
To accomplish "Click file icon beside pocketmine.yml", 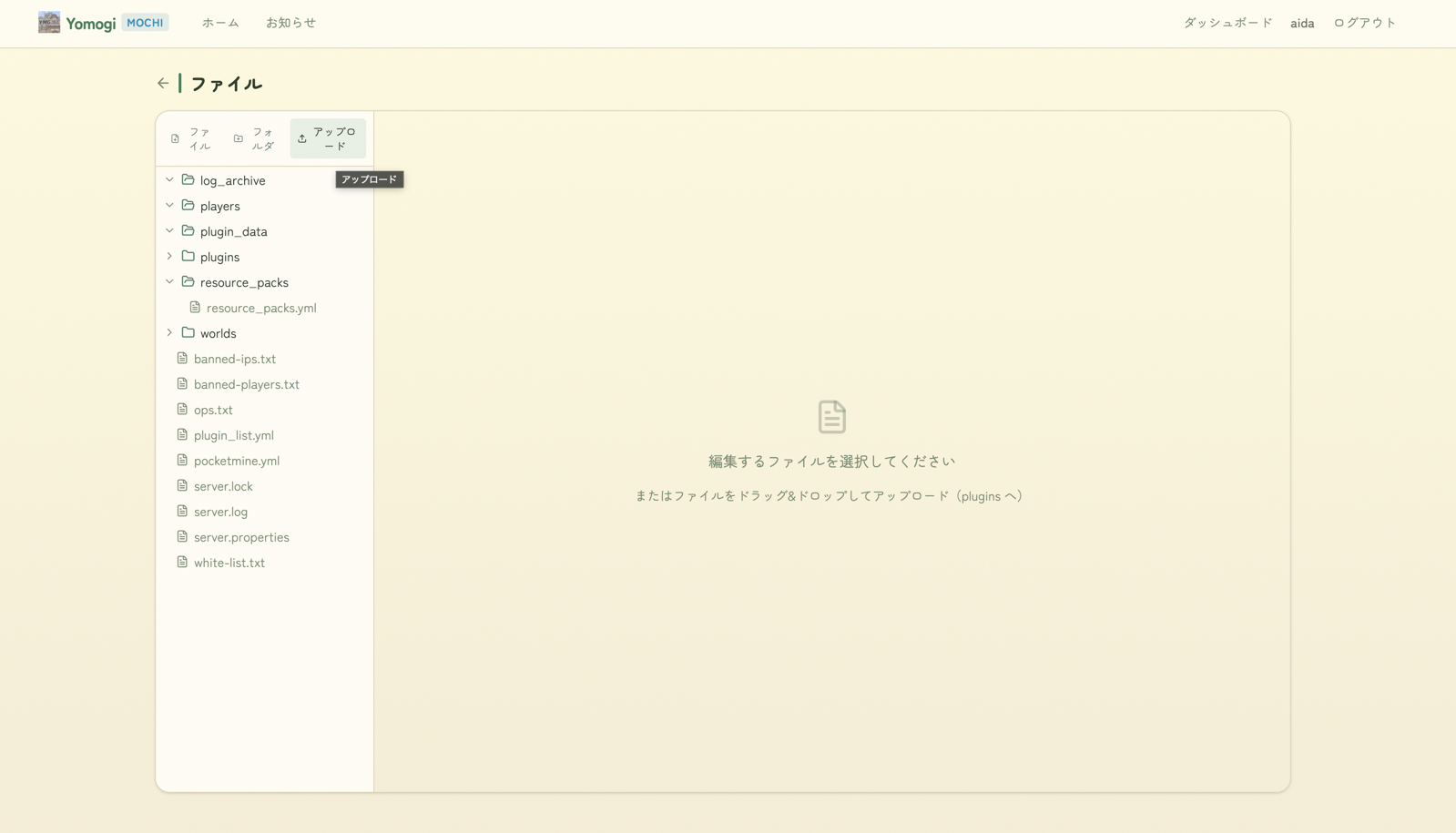I will click(x=182, y=461).
